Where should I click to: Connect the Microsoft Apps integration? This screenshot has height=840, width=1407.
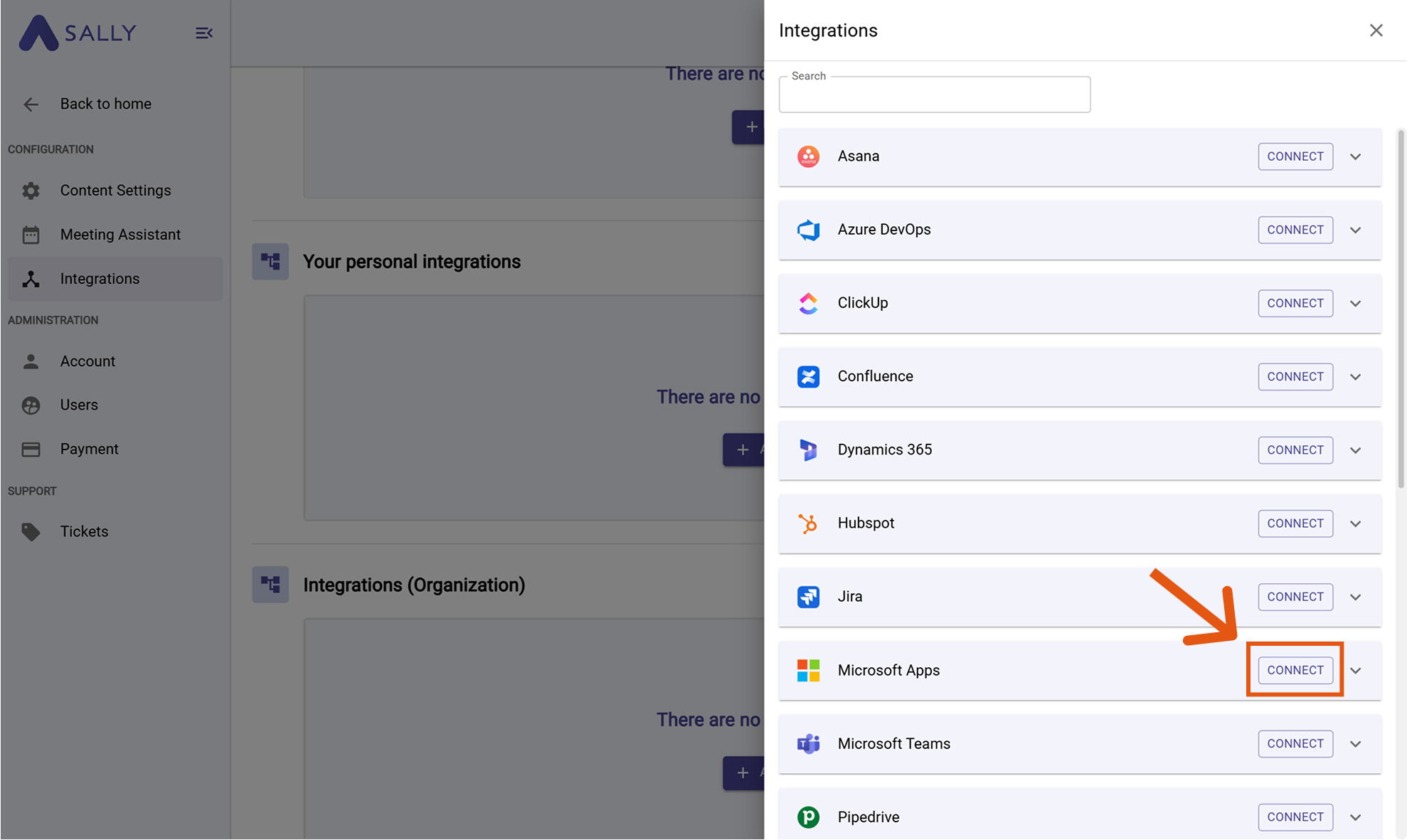tap(1295, 670)
